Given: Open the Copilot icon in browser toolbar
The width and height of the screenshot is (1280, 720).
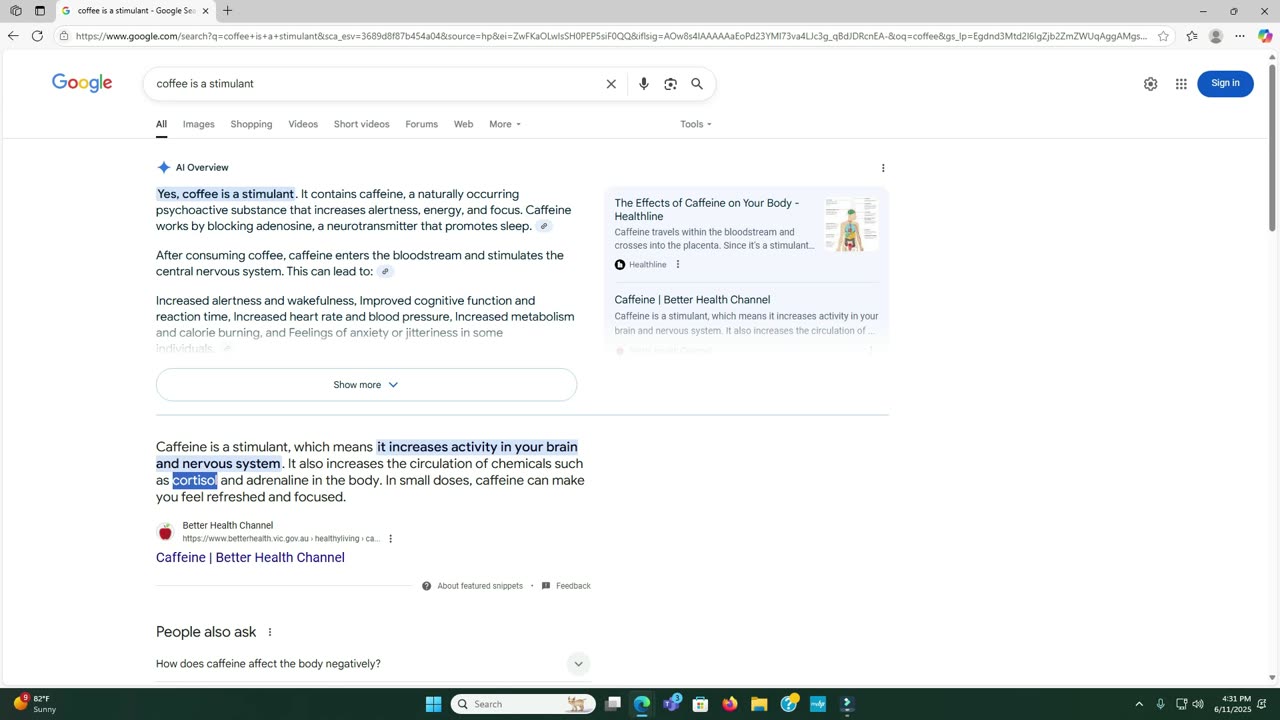Looking at the screenshot, I should point(1265,36).
